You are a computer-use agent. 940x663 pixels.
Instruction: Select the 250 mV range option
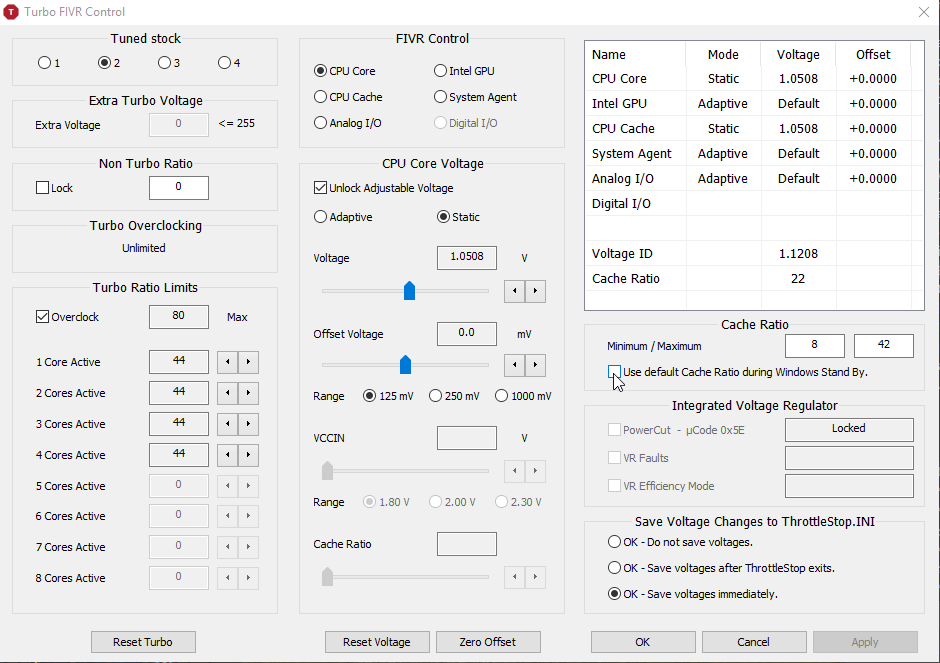pos(435,396)
